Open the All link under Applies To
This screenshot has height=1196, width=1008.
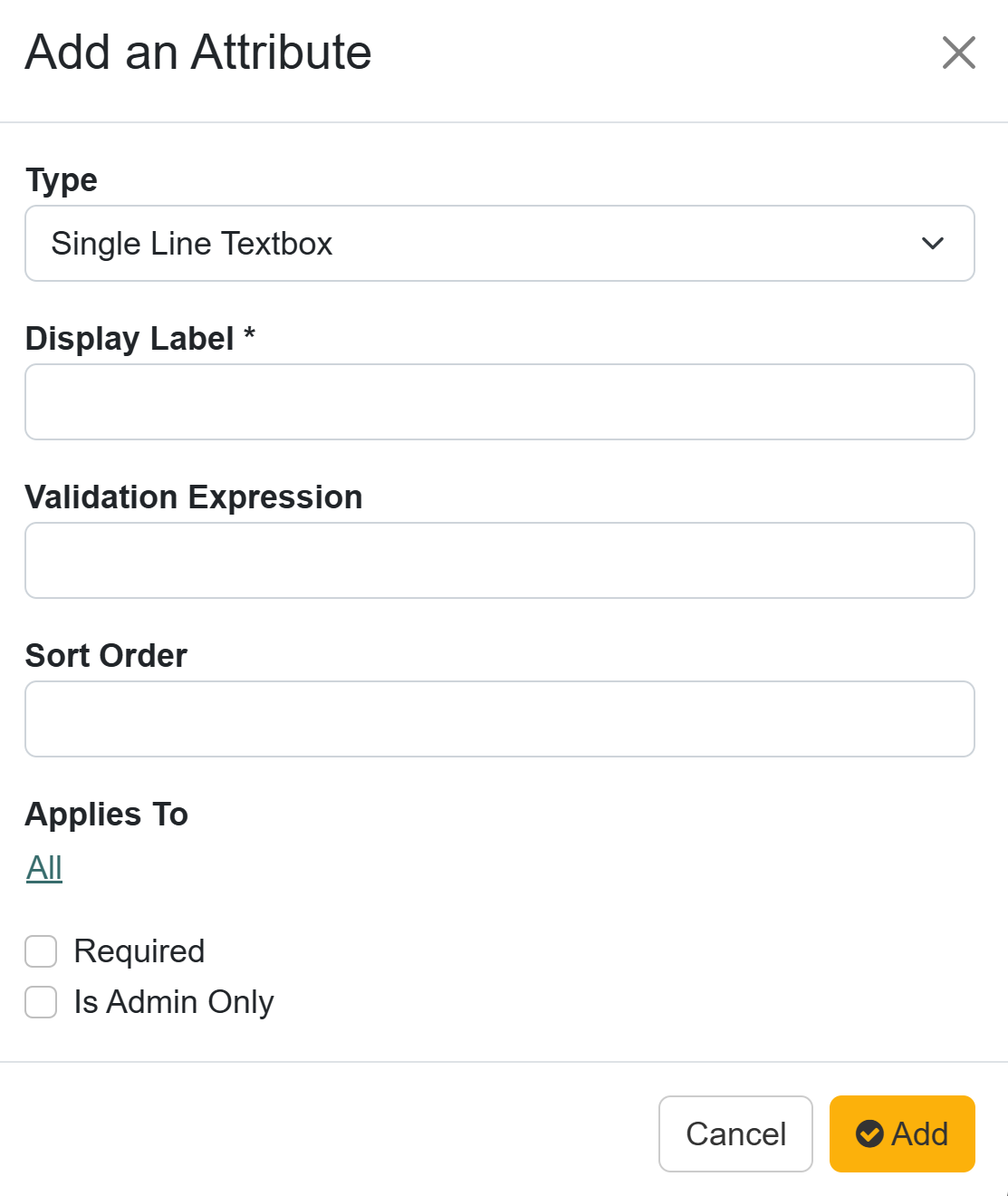(x=44, y=868)
